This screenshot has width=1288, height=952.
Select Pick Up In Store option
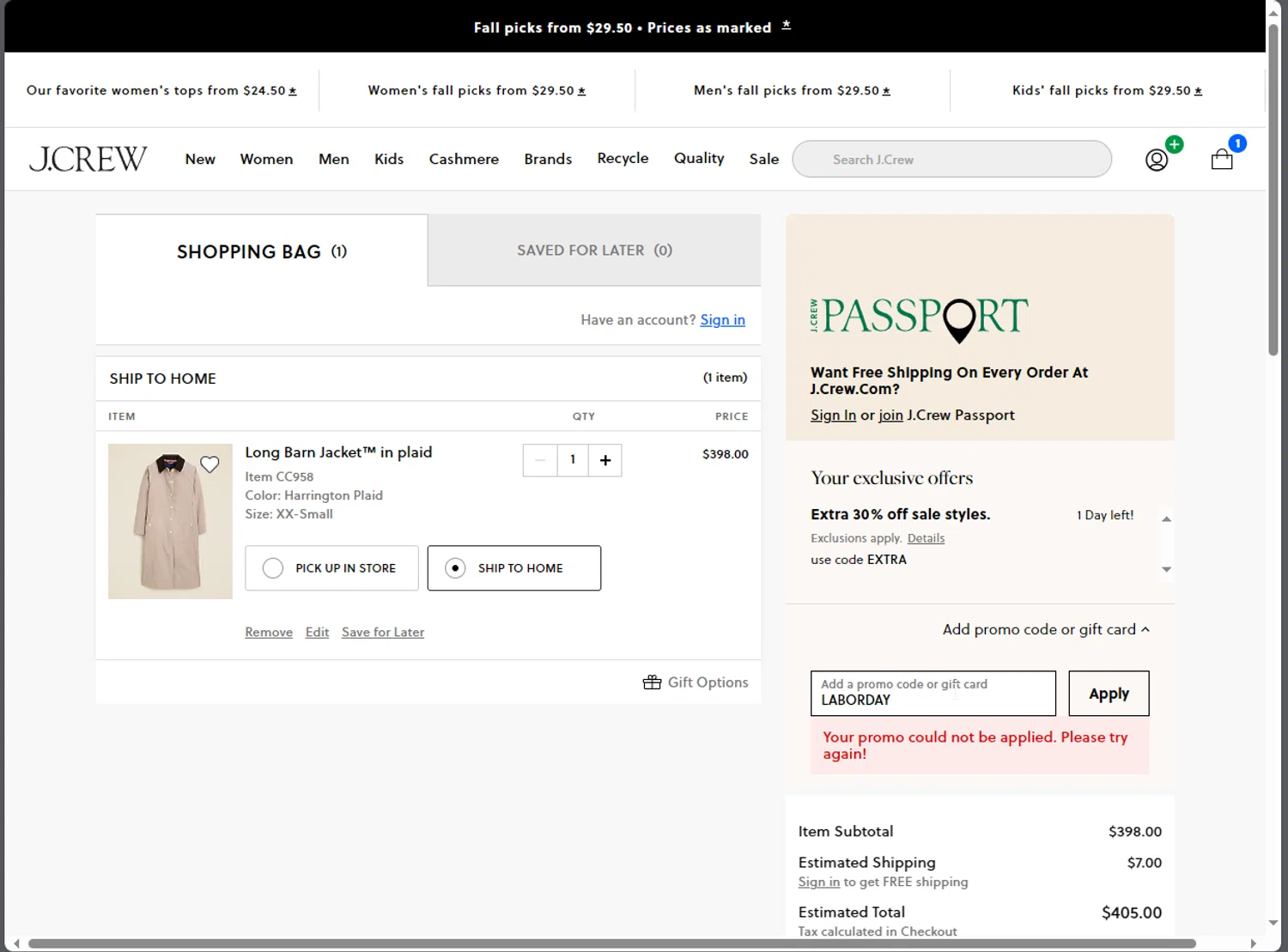click(x=331, y=568)
